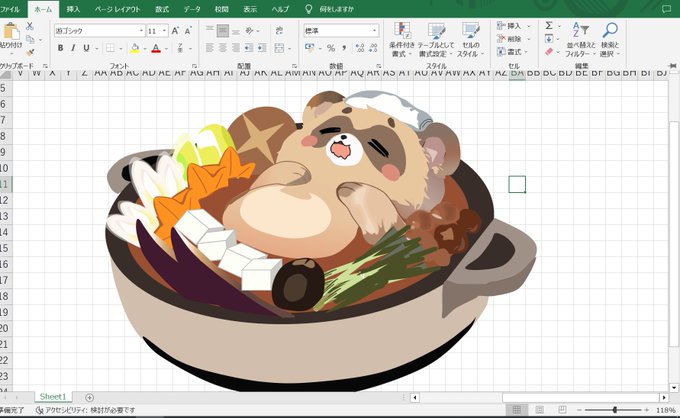Click the Fill down arrow icon
680x418 pixels.
(549, 39)
